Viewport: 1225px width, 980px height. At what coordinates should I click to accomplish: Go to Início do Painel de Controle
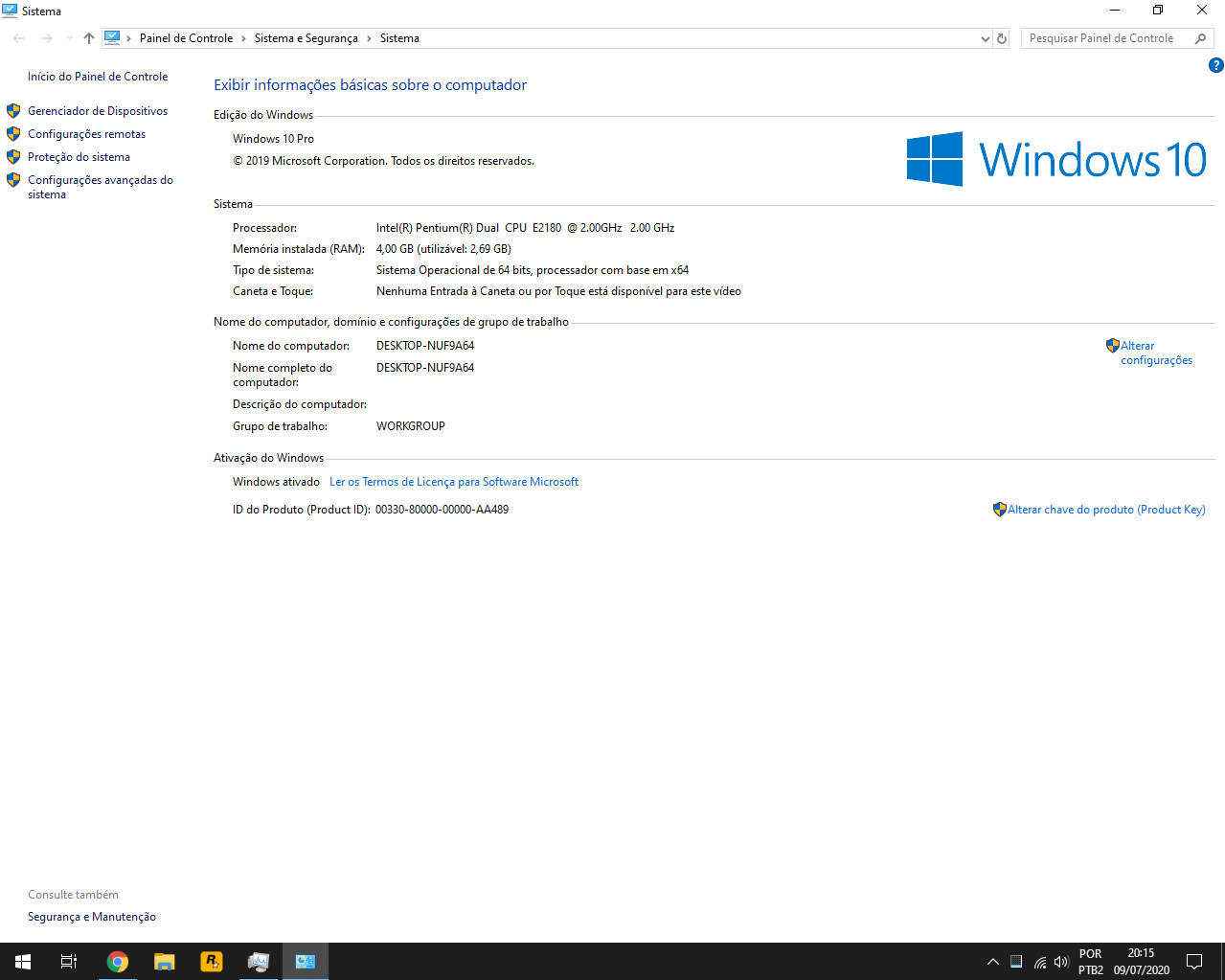click(98, 77)
